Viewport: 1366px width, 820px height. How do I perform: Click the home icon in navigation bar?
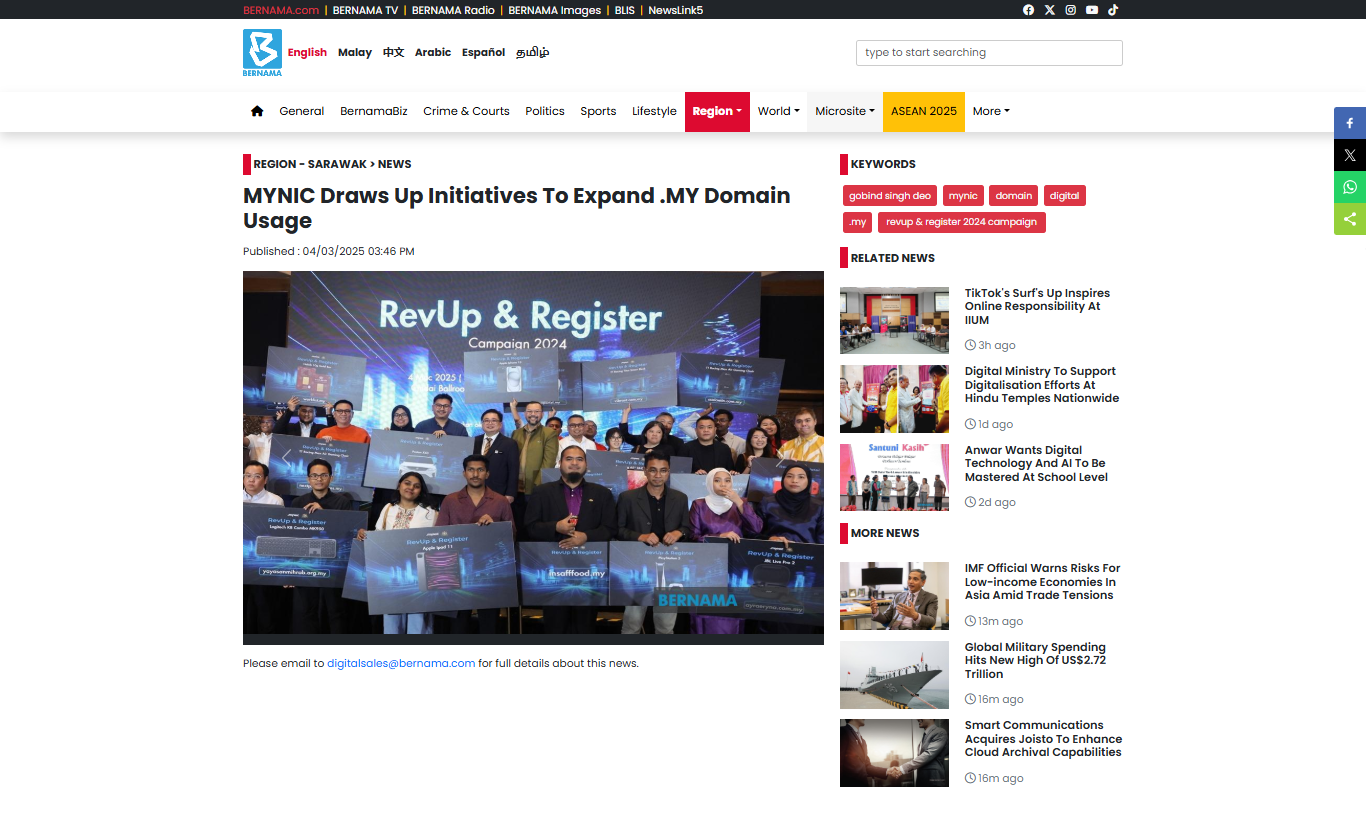pos(257,111)
